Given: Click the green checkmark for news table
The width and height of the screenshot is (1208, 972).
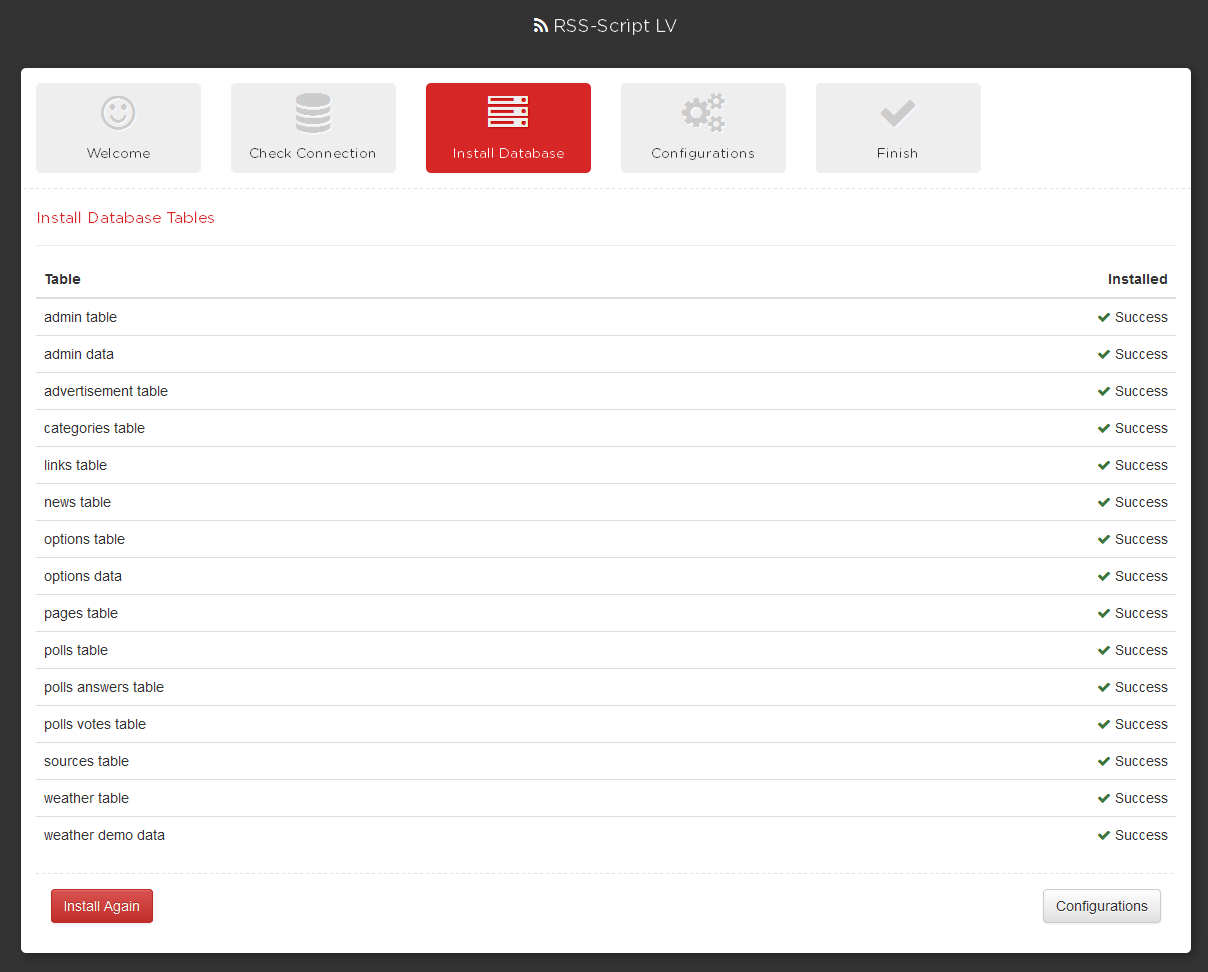Looking at the screenshot, I should click(1104, 502).
